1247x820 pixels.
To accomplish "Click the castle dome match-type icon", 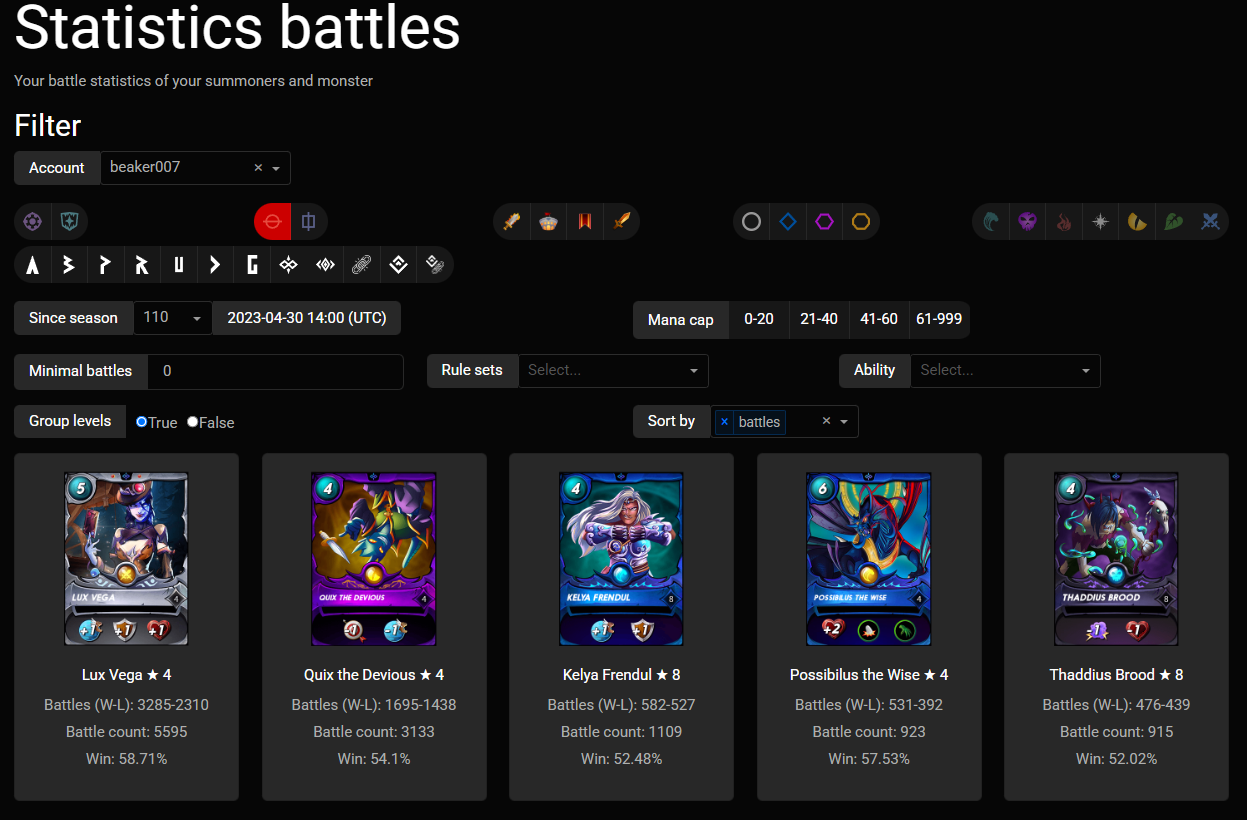I will 548,221.
